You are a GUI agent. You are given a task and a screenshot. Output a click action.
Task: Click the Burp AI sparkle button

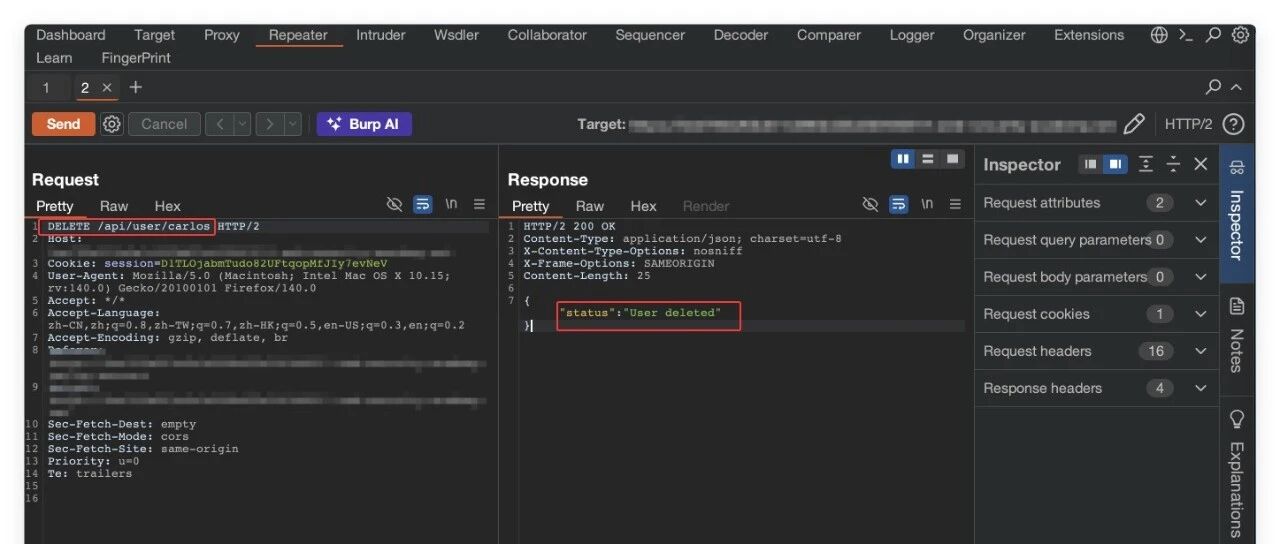coord(364,124)
